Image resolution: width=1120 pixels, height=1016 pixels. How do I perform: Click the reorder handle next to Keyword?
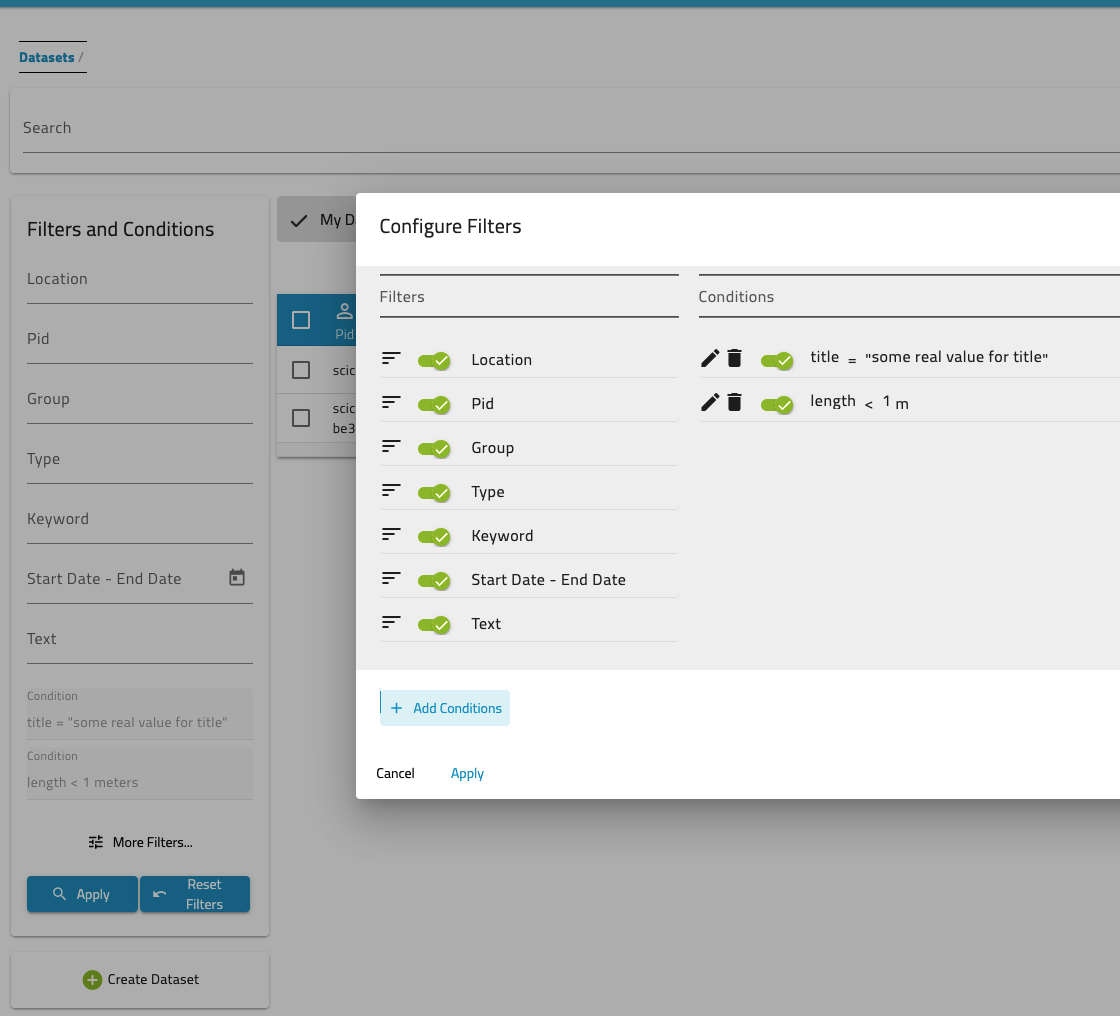[x=391, y=534]
